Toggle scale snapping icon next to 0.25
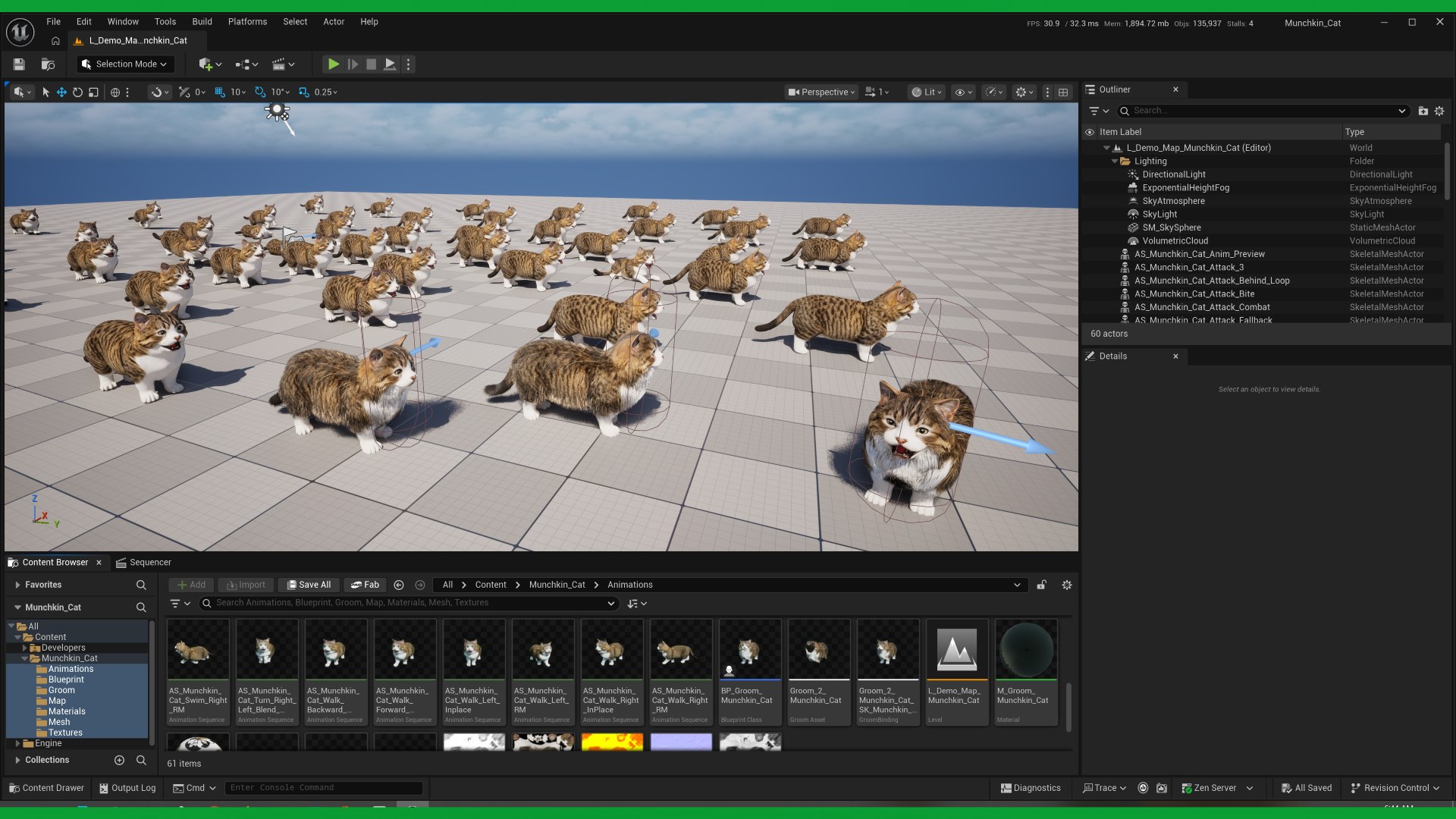Screen dimensions: 1456x819 (304, 93)
